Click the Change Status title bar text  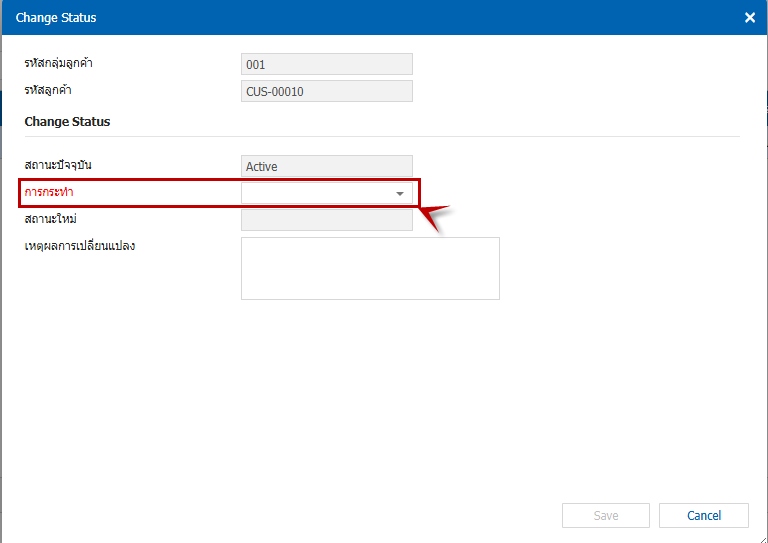point(56,18)
